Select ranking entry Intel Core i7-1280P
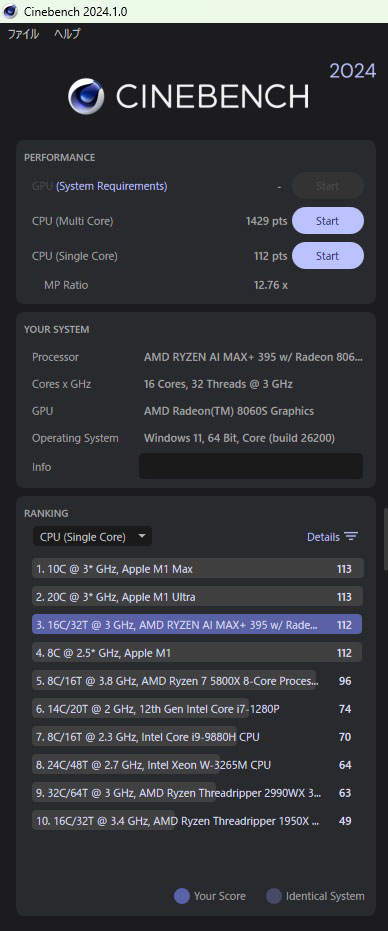 pos(197,708)
